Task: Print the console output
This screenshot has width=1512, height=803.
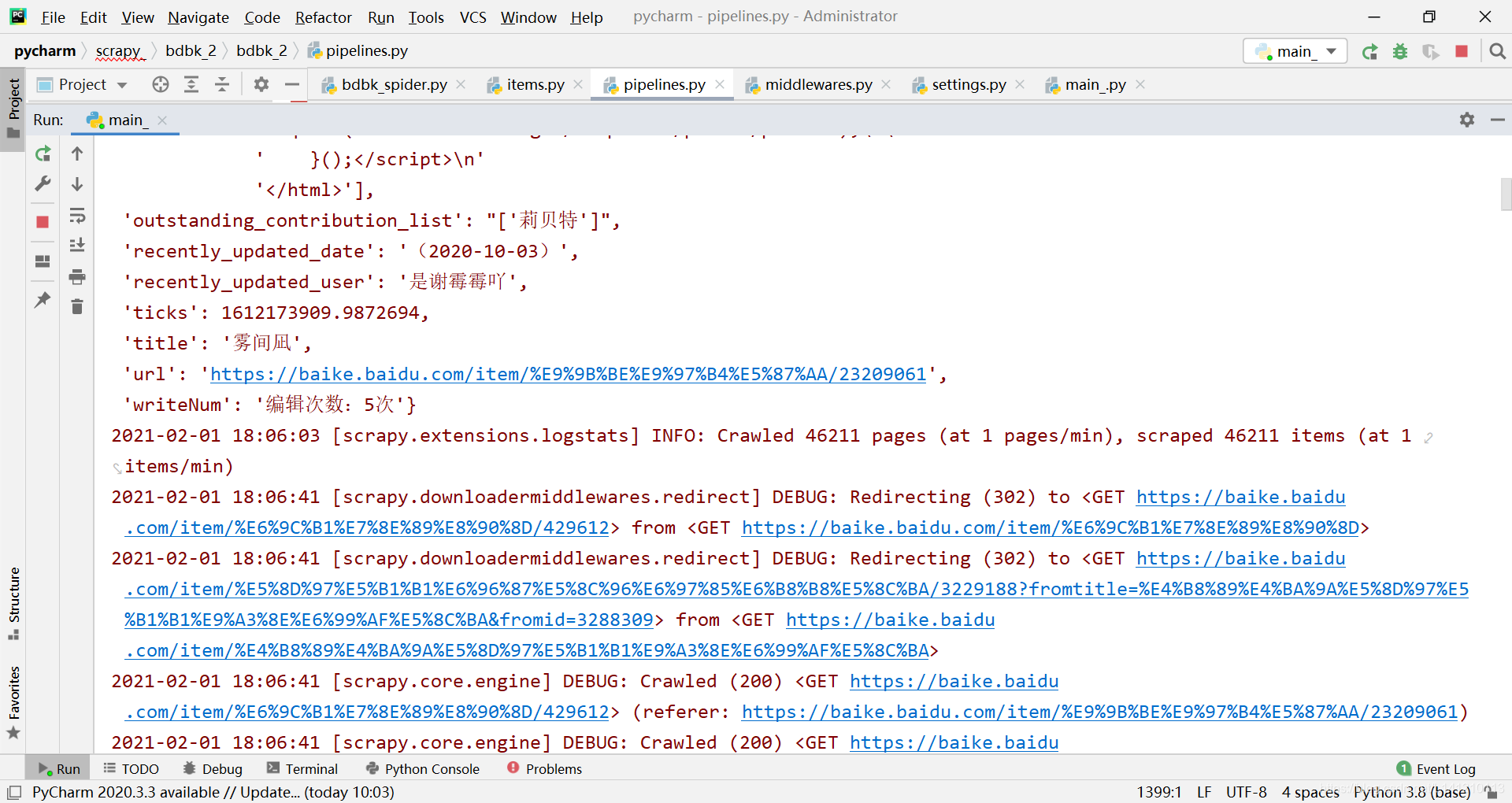Action: click(77, 276)
